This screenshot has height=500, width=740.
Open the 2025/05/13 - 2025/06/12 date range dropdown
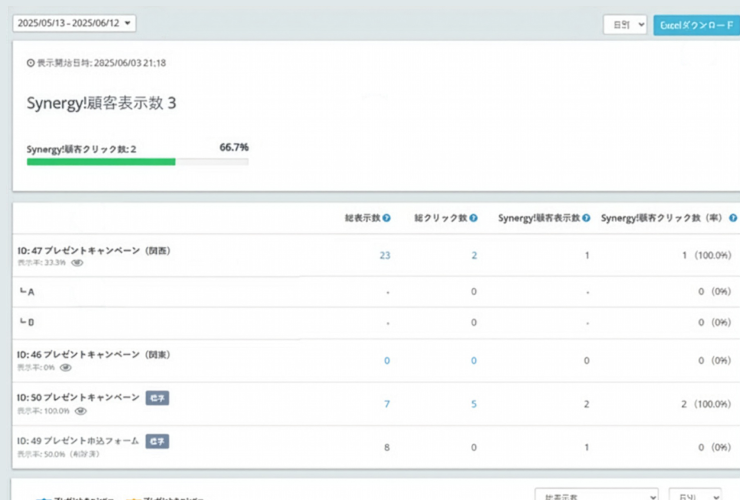75,23
